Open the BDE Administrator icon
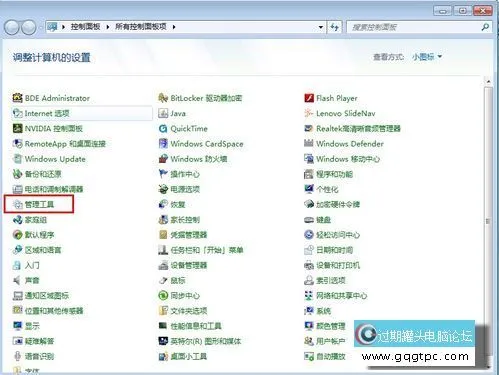This screenshot has height=375, width=499. [x=17, y=98]
